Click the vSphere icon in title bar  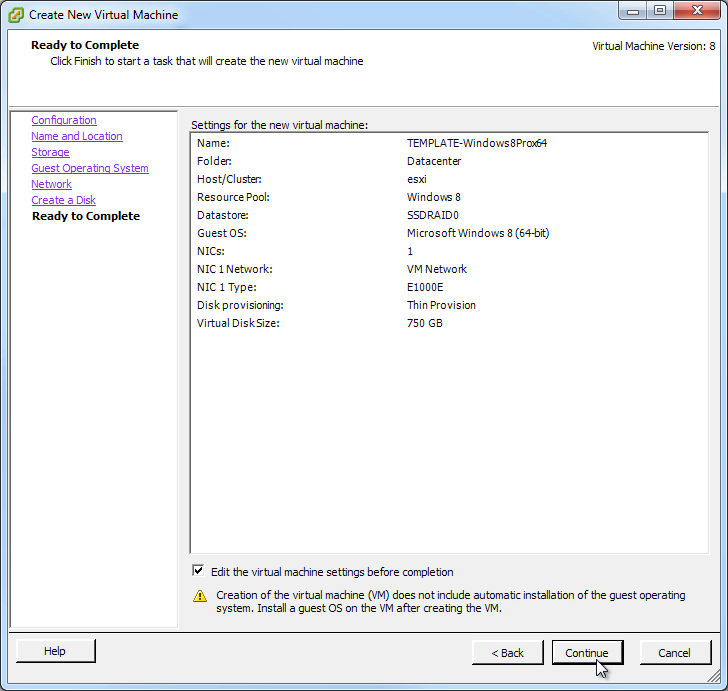pos(16,15)
